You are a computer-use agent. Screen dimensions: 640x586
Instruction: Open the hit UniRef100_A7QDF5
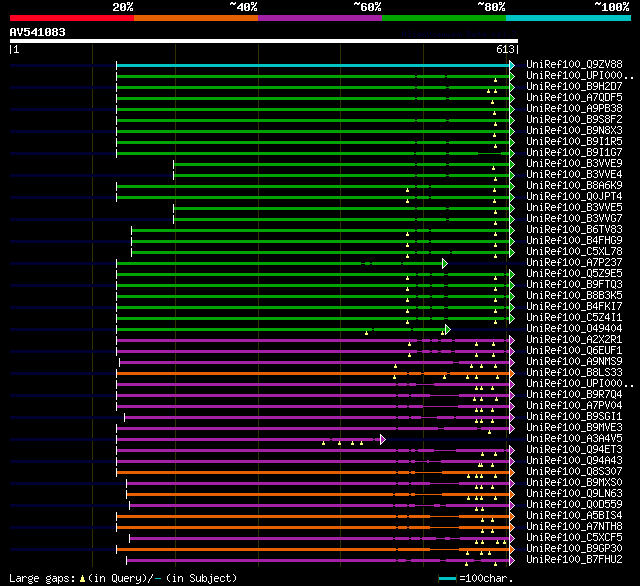tap(574, 98)
